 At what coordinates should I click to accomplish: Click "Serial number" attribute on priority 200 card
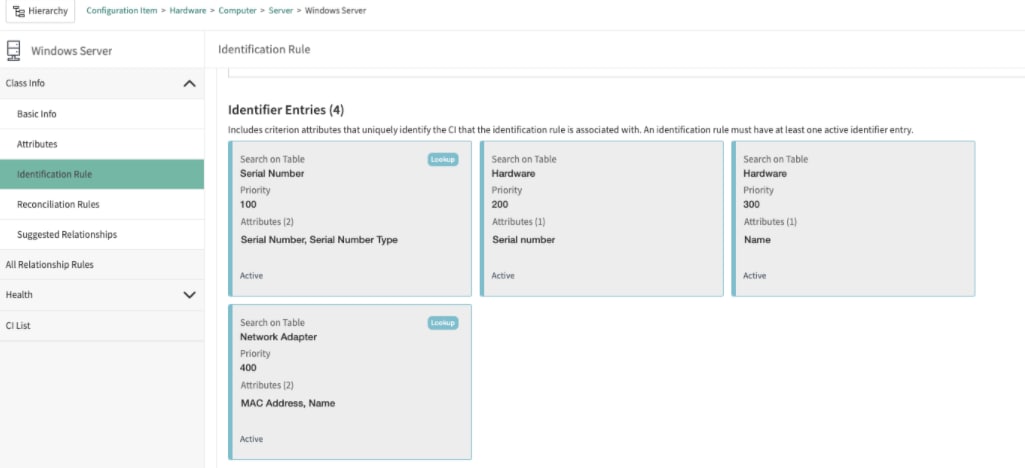524,240
